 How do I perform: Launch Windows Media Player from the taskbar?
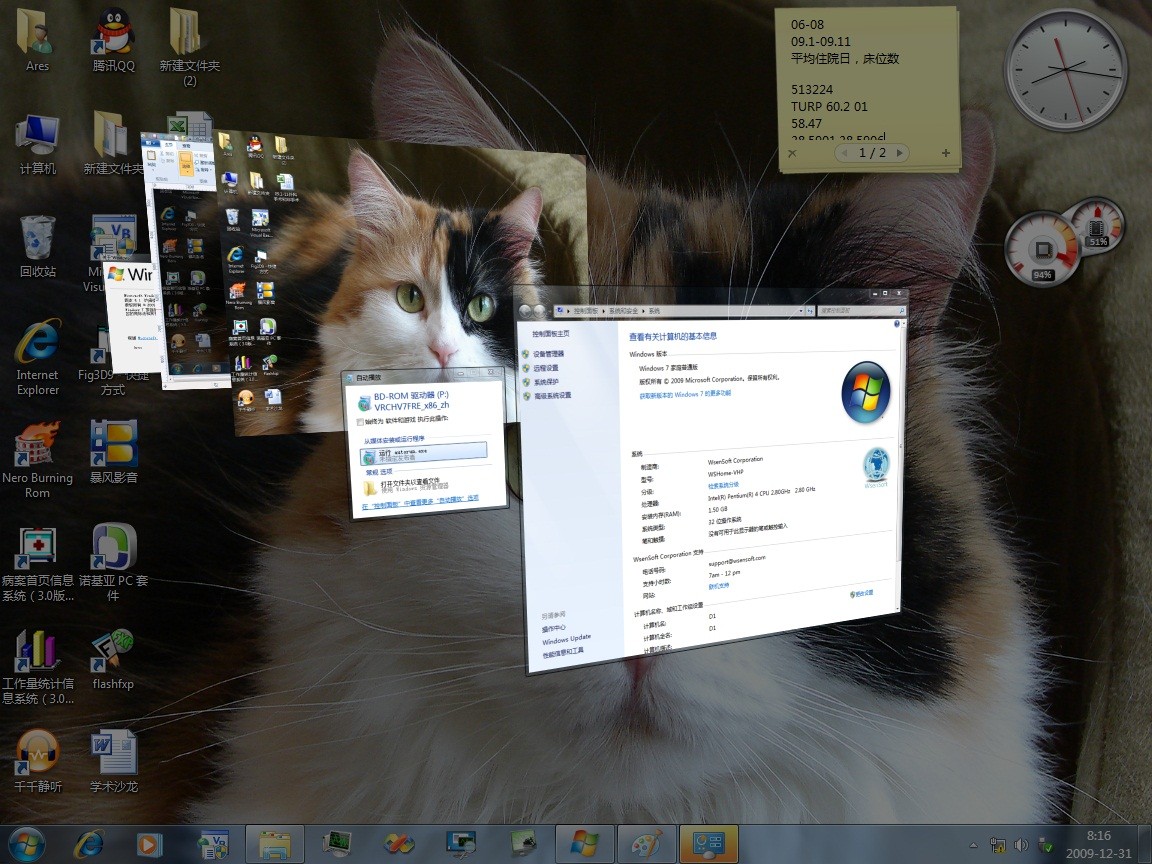[x=148, y=843]
